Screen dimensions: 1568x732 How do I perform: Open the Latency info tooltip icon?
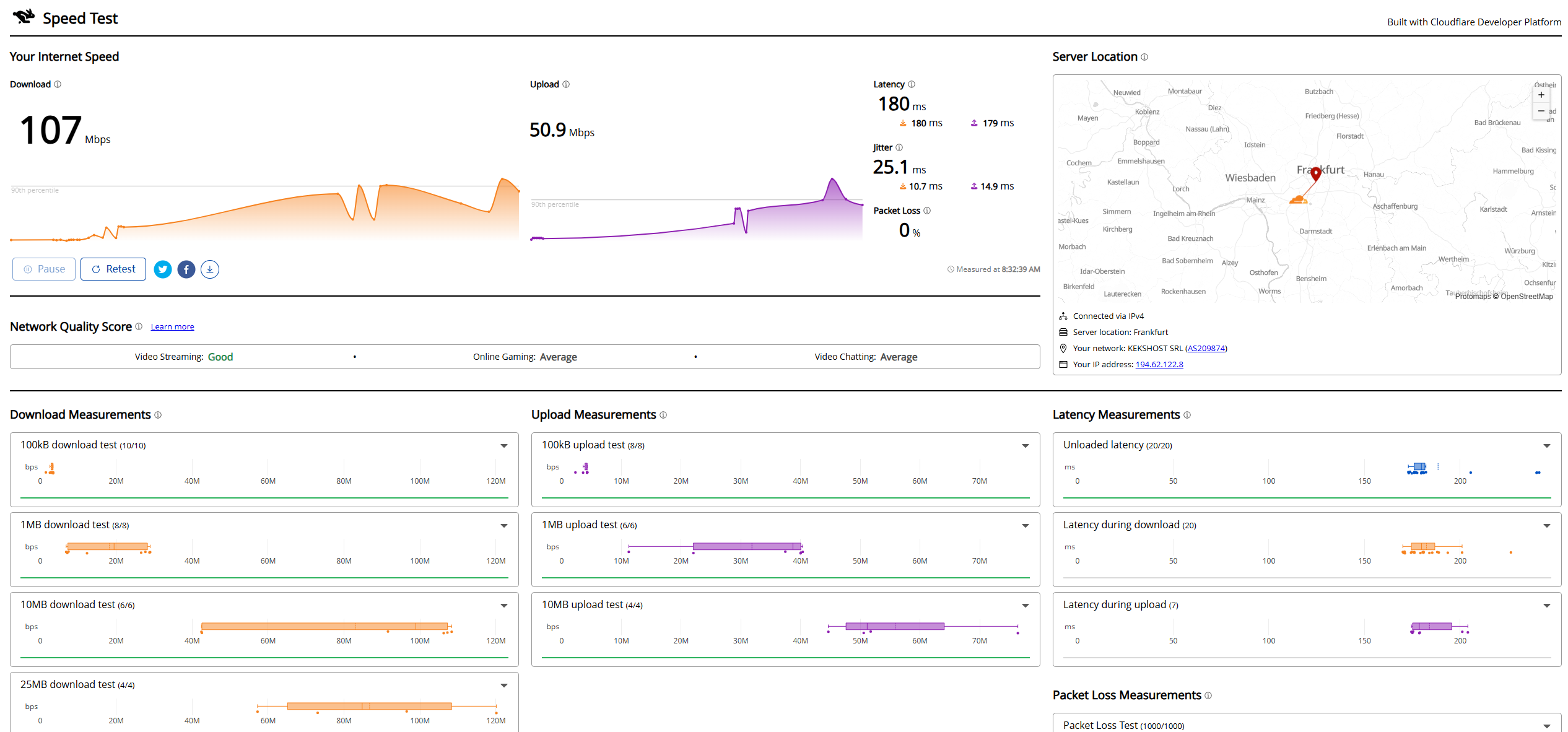(912, 84)
